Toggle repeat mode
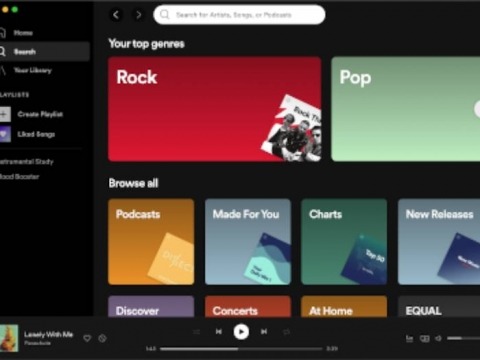 click(286, 332)
